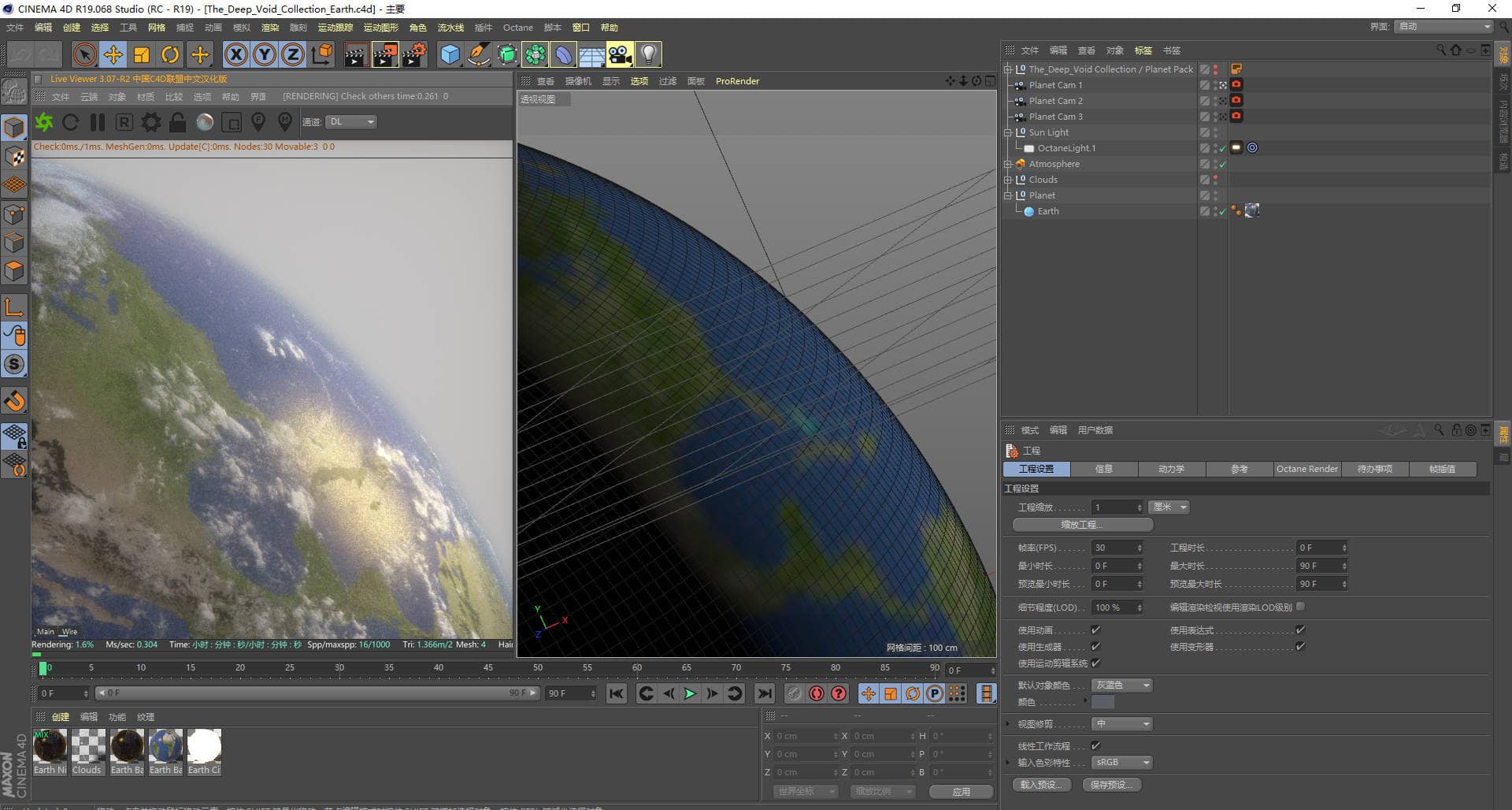Open the Live Viewer channel DL dropdown
Screen dimensions: 1512x810
(x=351, y=122)
